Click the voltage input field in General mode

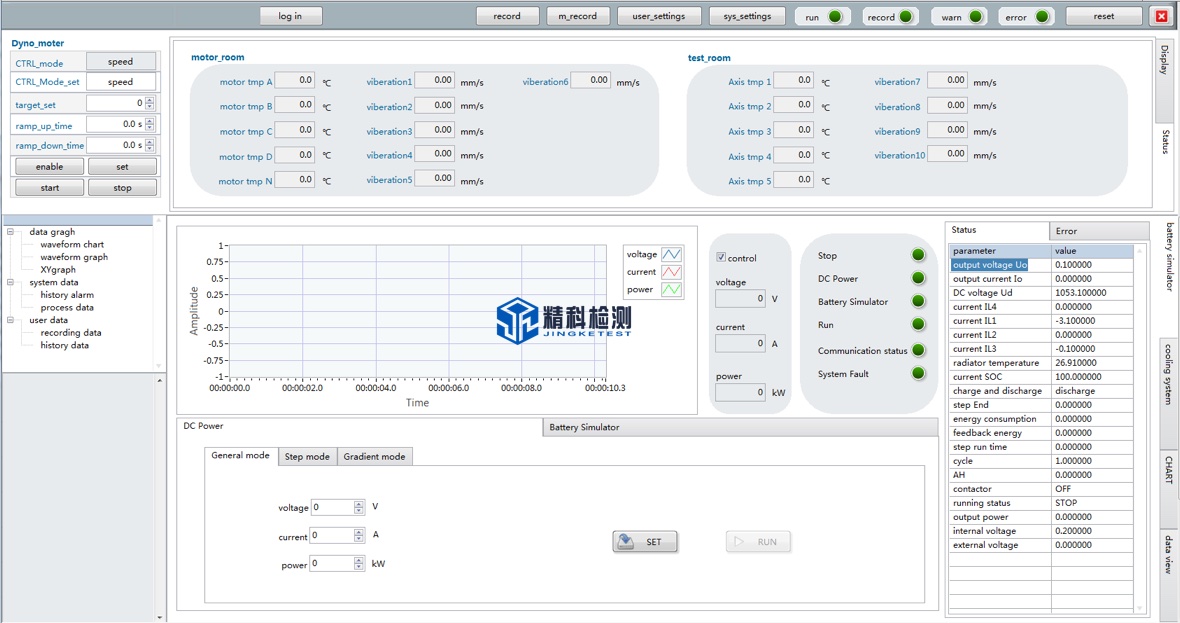332,508
